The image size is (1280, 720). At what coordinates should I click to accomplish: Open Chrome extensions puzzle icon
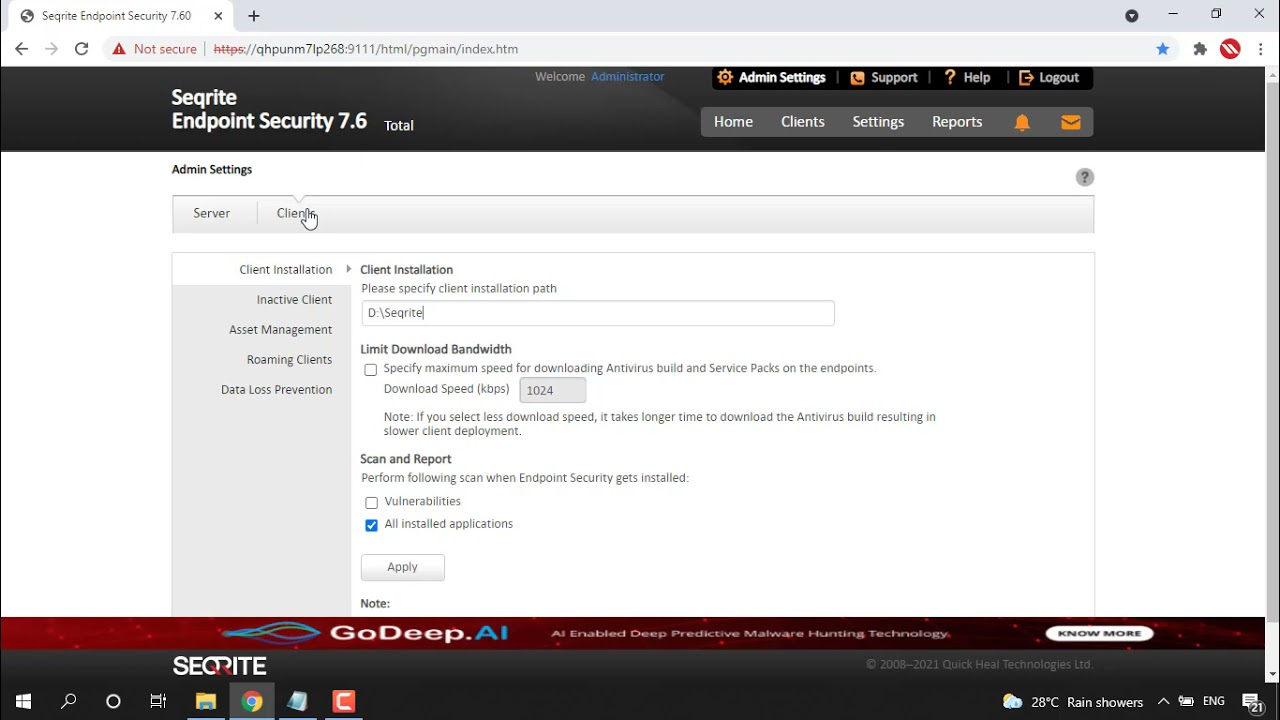coord(1200,49)
